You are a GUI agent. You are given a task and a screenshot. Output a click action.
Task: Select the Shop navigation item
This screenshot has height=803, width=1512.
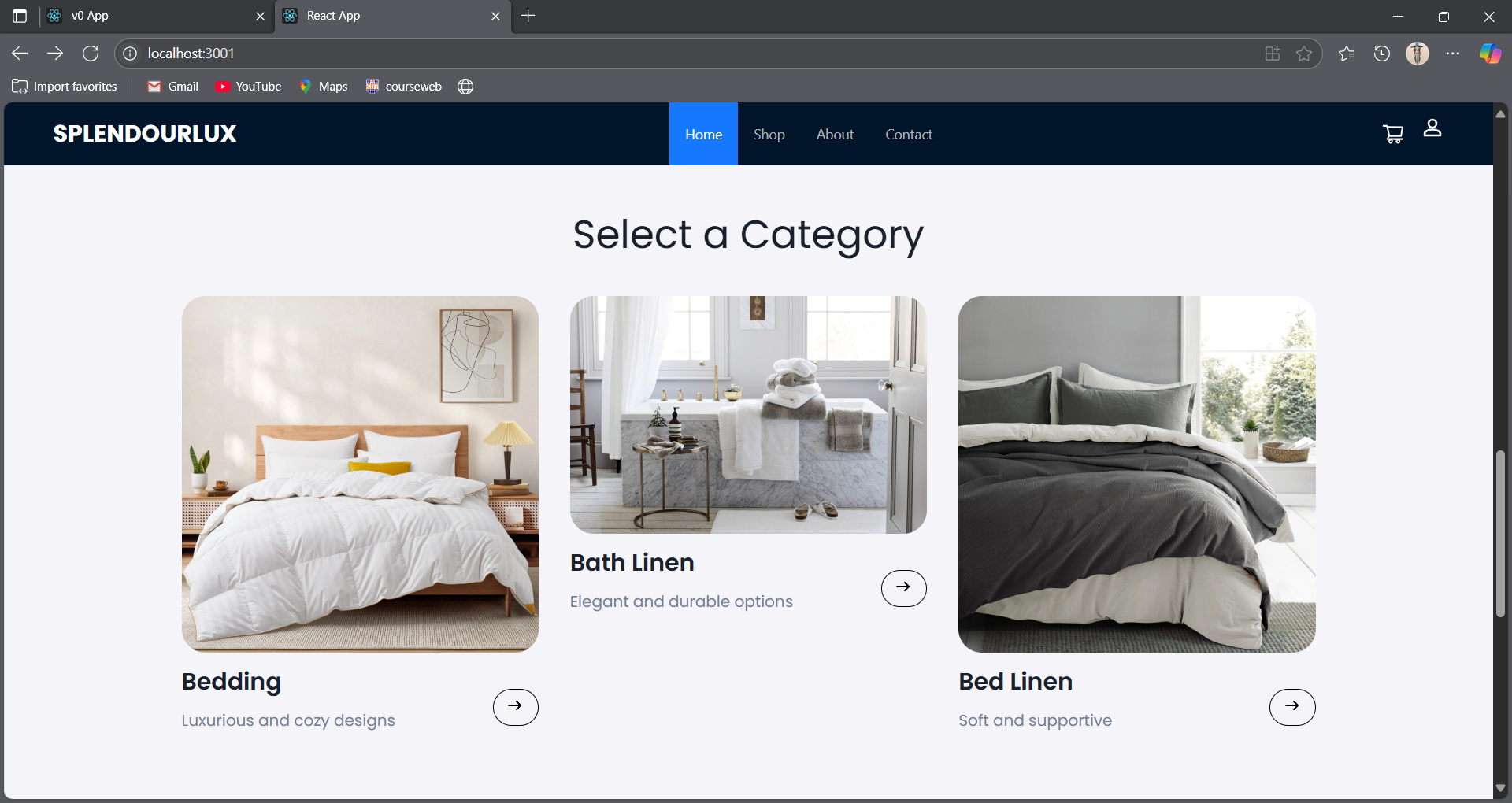(769, 135)
